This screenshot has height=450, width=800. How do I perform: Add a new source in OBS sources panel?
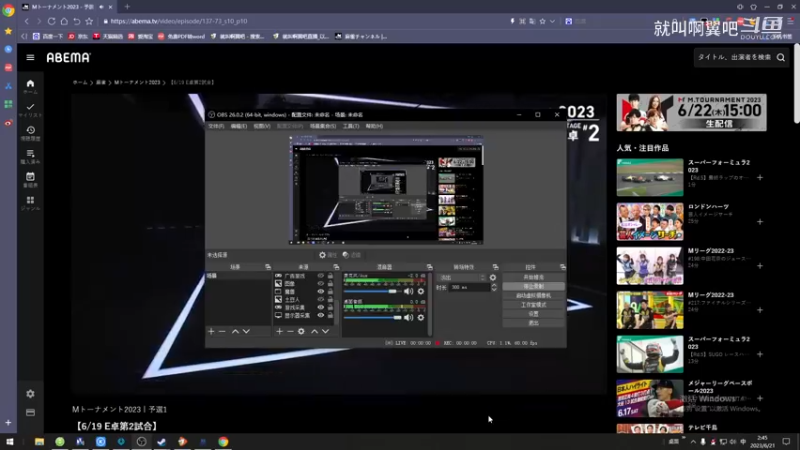pyautogui.click(x=279, y=332)
